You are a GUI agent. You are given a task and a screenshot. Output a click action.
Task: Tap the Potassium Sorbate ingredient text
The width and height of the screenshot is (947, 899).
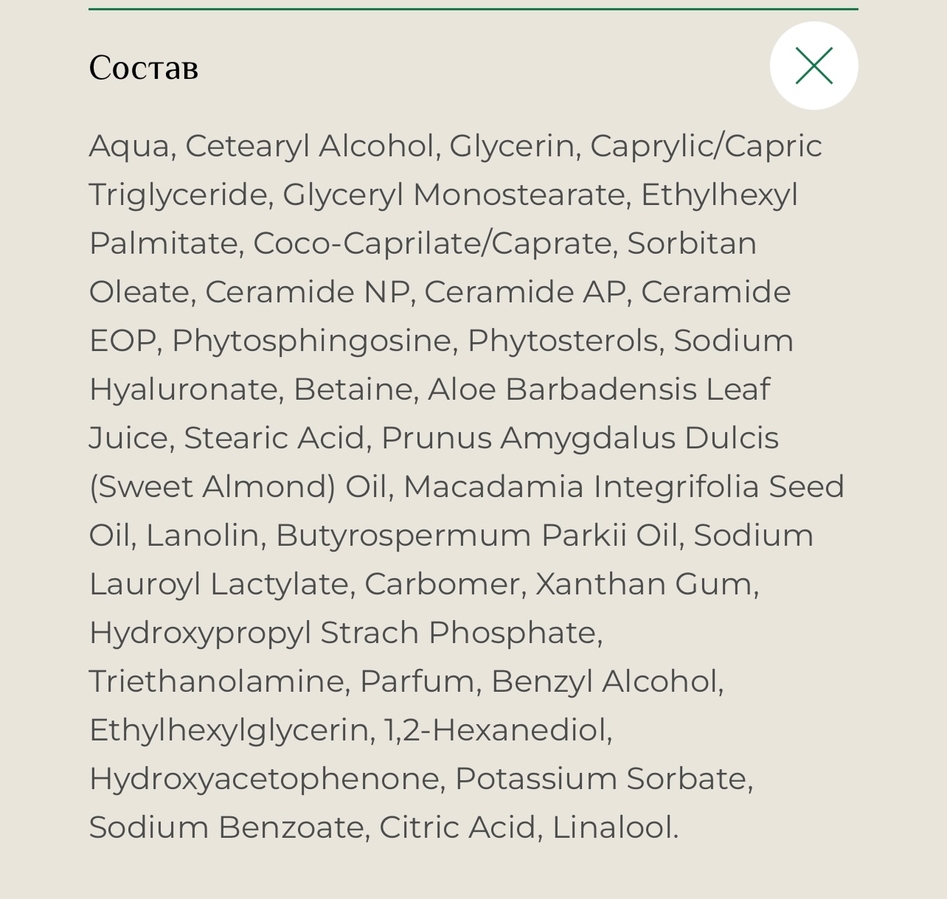click(x=600, y=779)
